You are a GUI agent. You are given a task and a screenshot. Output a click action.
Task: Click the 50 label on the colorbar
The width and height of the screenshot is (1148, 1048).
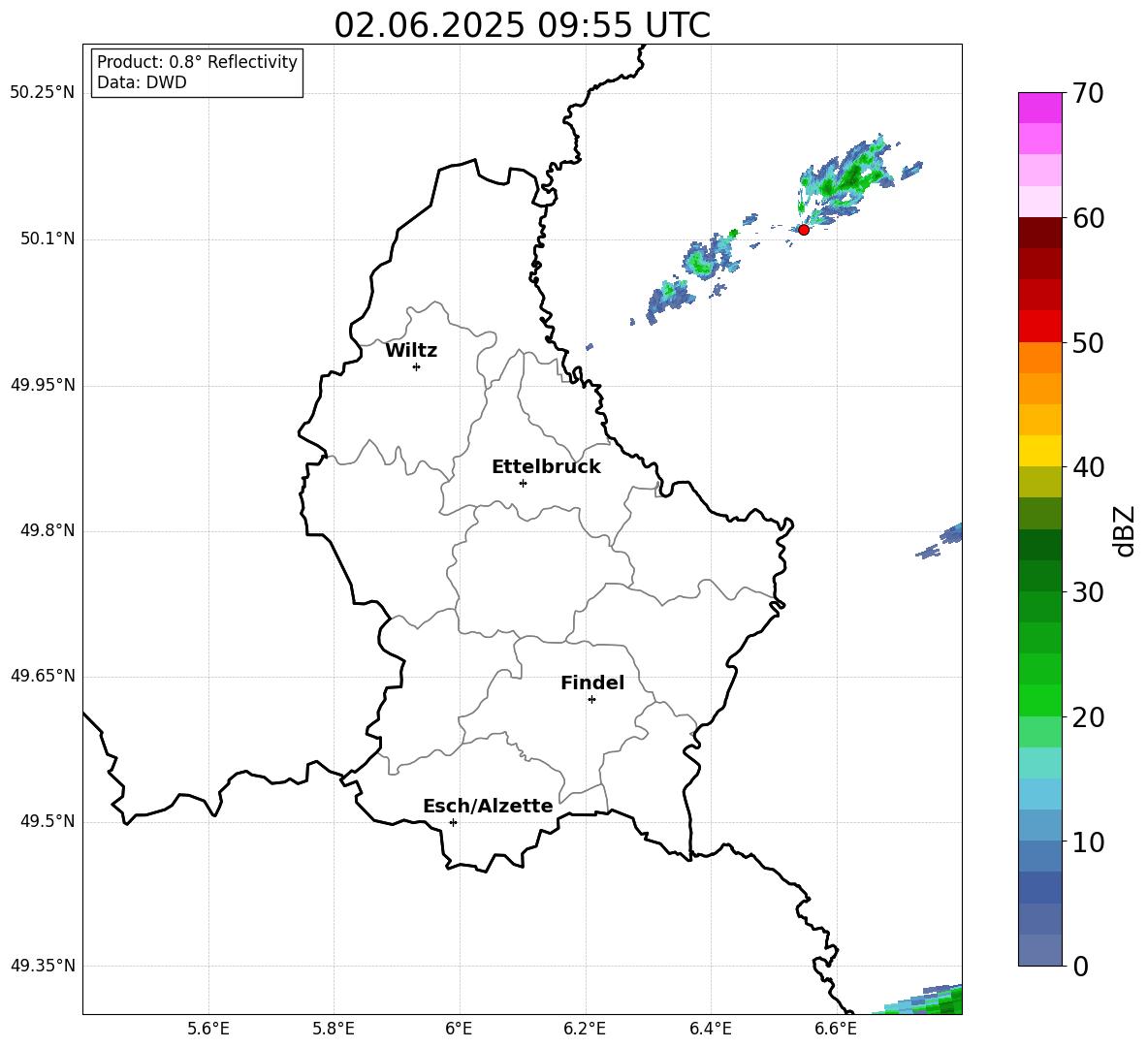pyautogui.click(x=1088, y=342)
